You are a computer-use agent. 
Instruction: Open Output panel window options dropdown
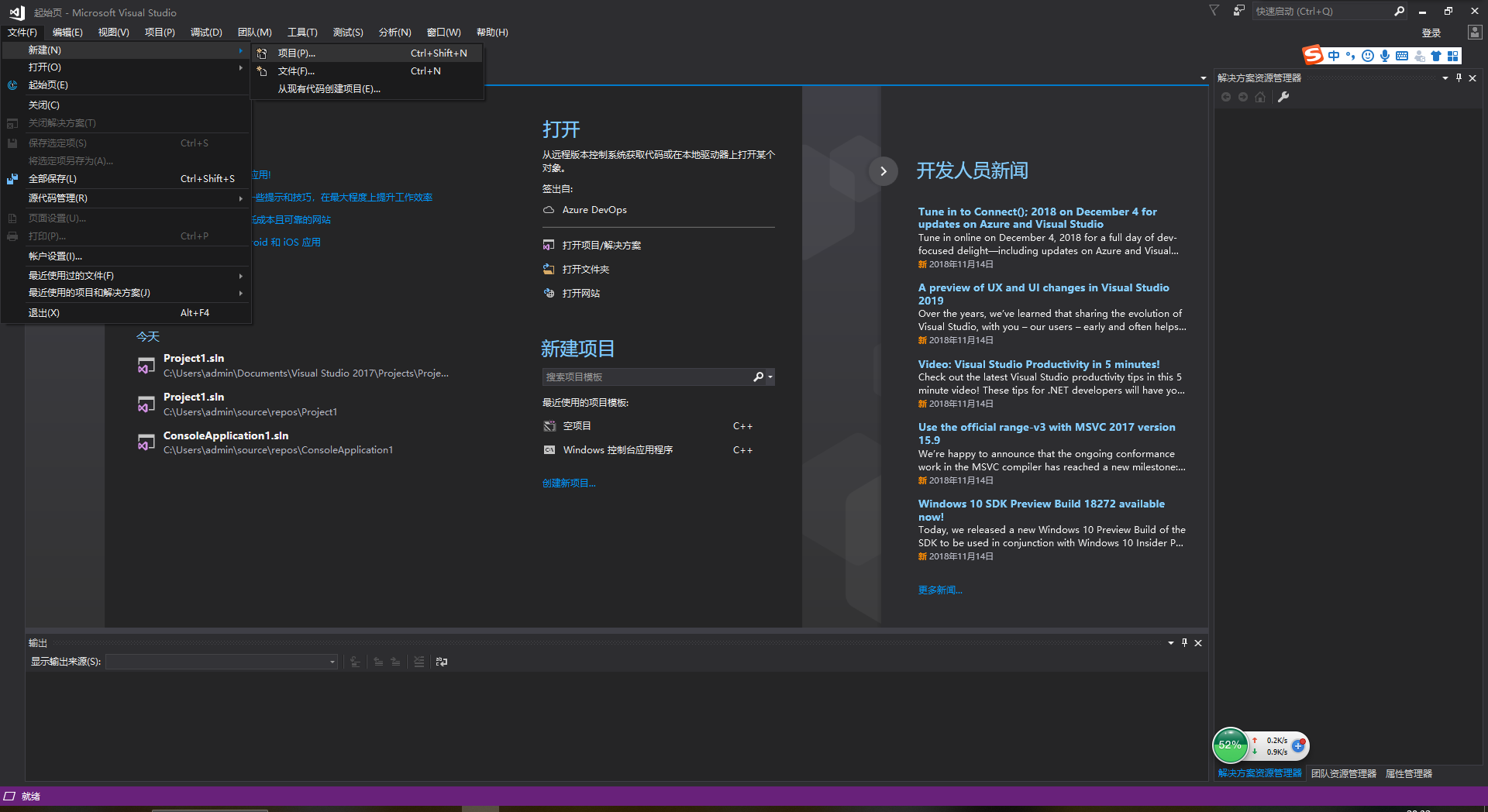(1171, 643)
